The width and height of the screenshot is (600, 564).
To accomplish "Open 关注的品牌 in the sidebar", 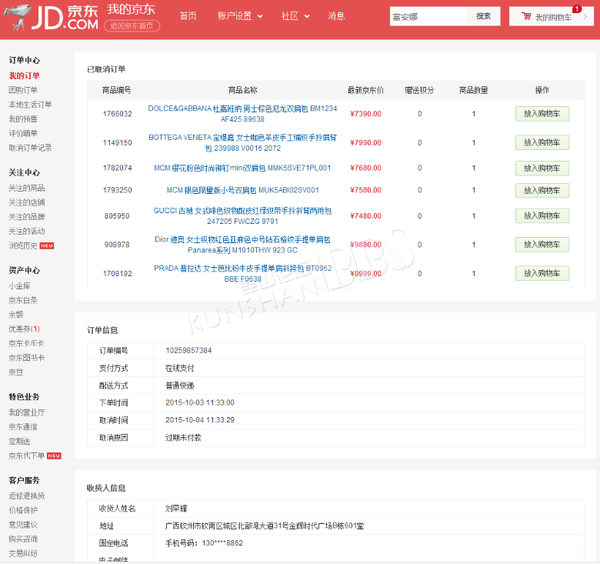I will [x=27, y=217].
